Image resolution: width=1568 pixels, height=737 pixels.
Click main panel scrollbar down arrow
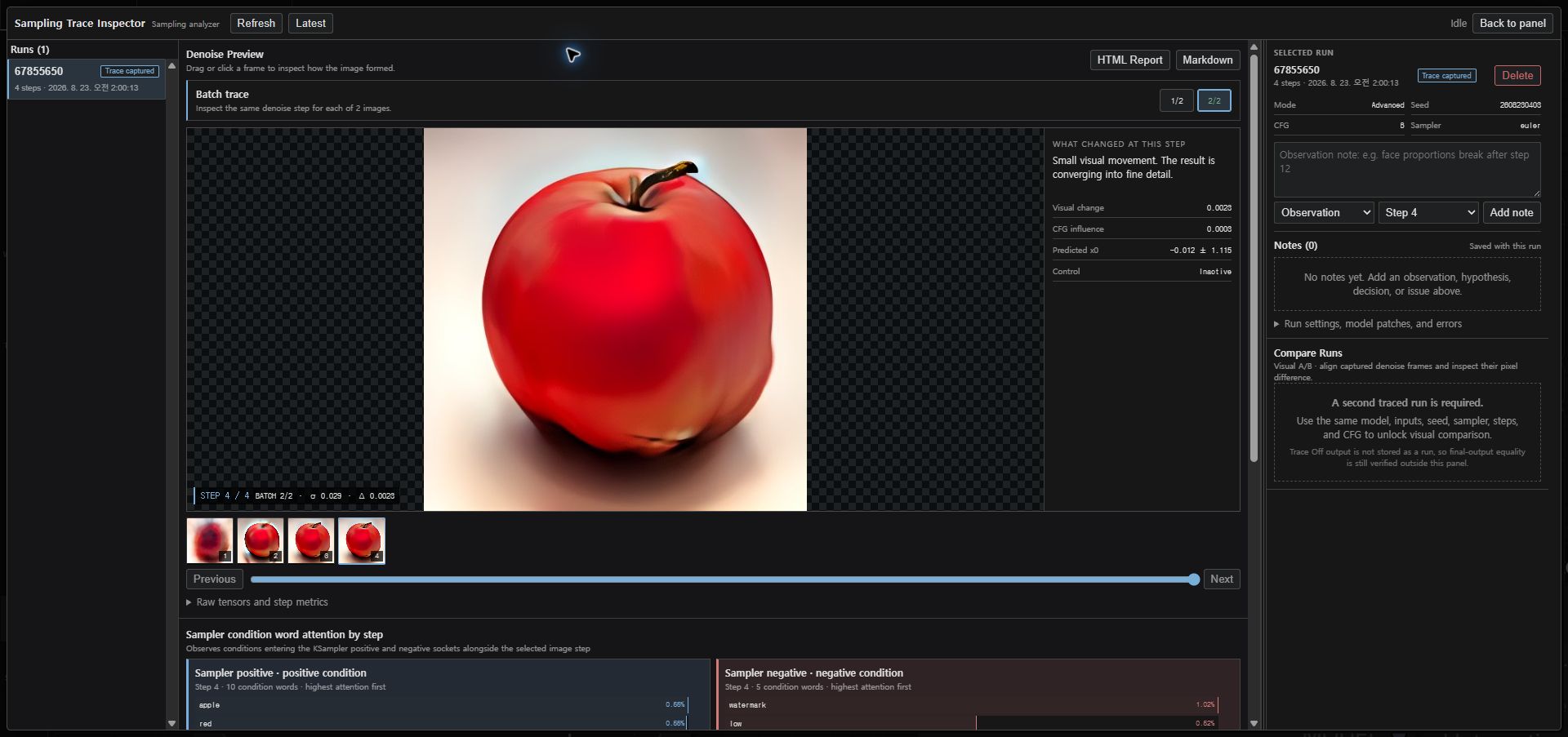[1254, 723]
